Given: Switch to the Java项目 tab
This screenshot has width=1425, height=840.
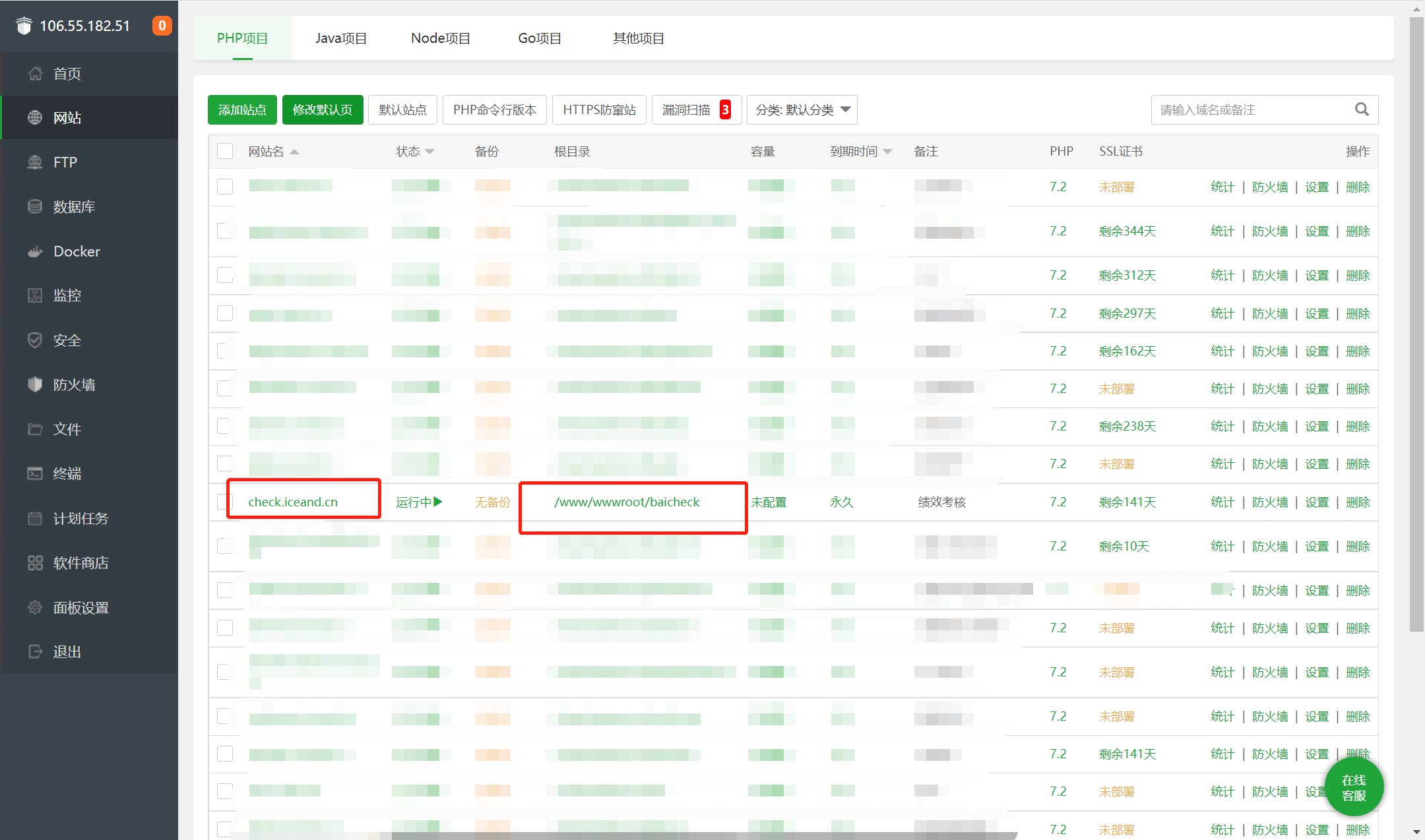Looking at the screenshot, I should click(x=340, y=38).
